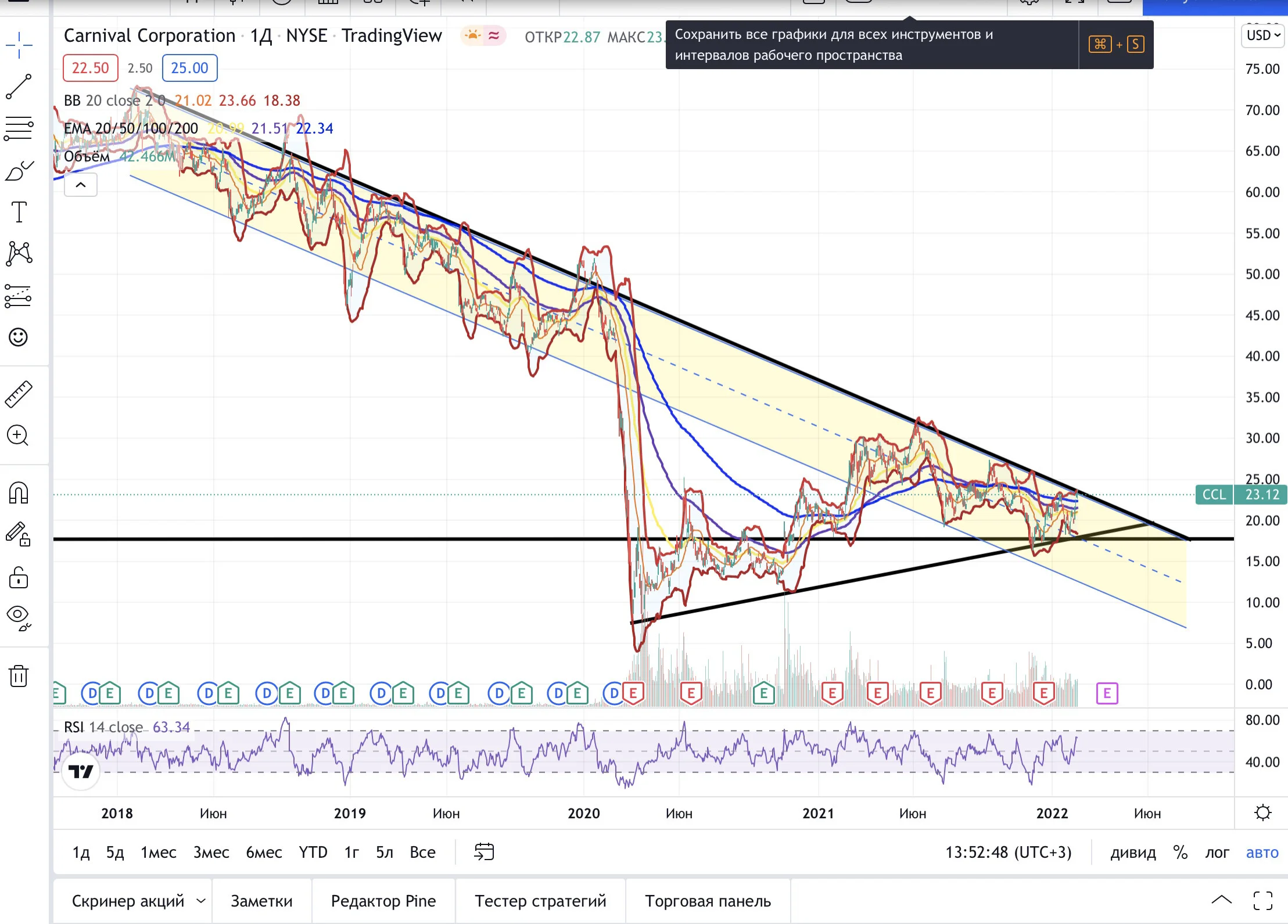This screenshot has width=1288, height=924.
Task: Click the trash remove drawings icon
Action: (19, 676)
